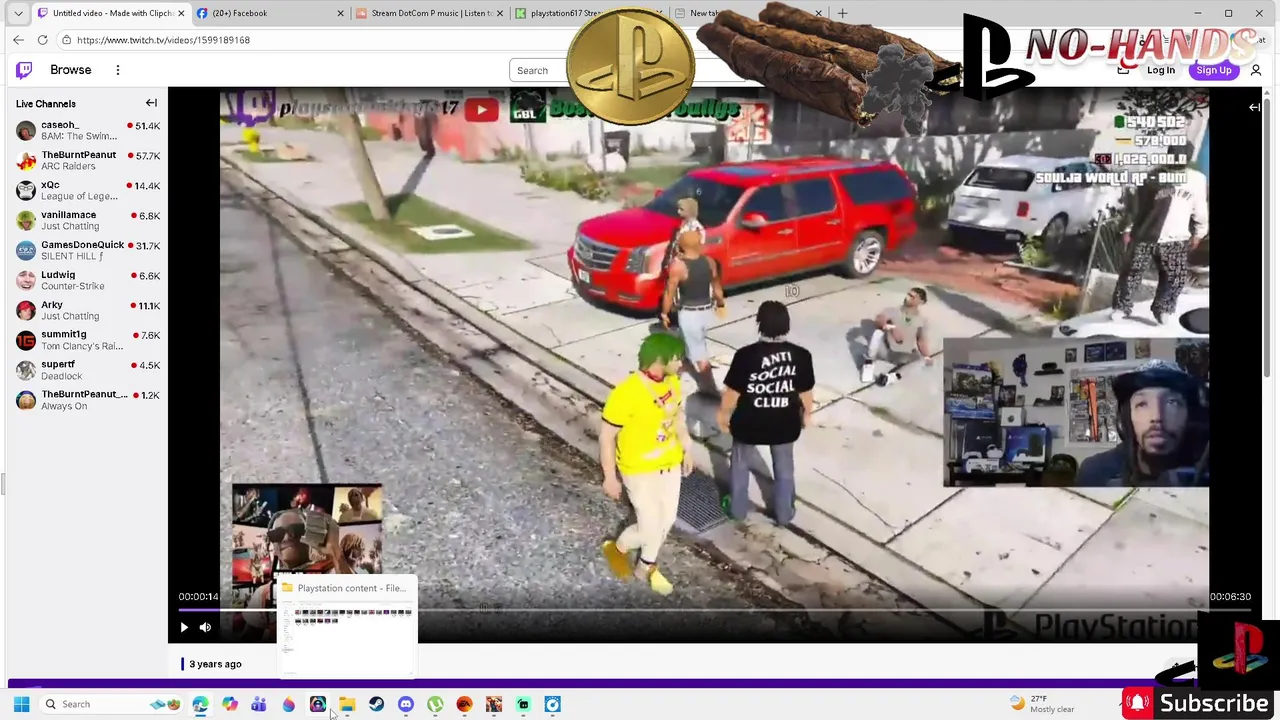Mute the video volume
1280x720 pixels.
205,627
